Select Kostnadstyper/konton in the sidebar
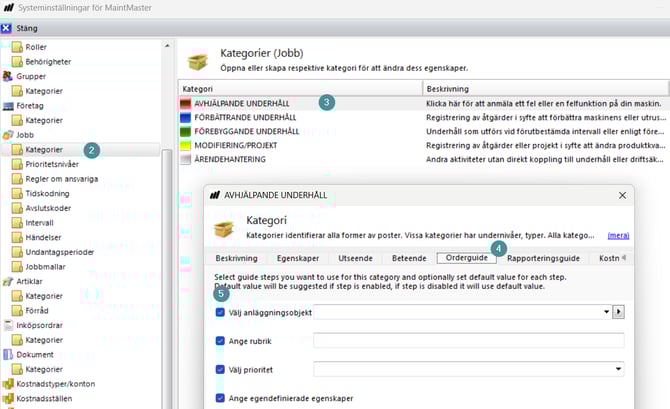The image size is (670, 409). coord(55,384)
